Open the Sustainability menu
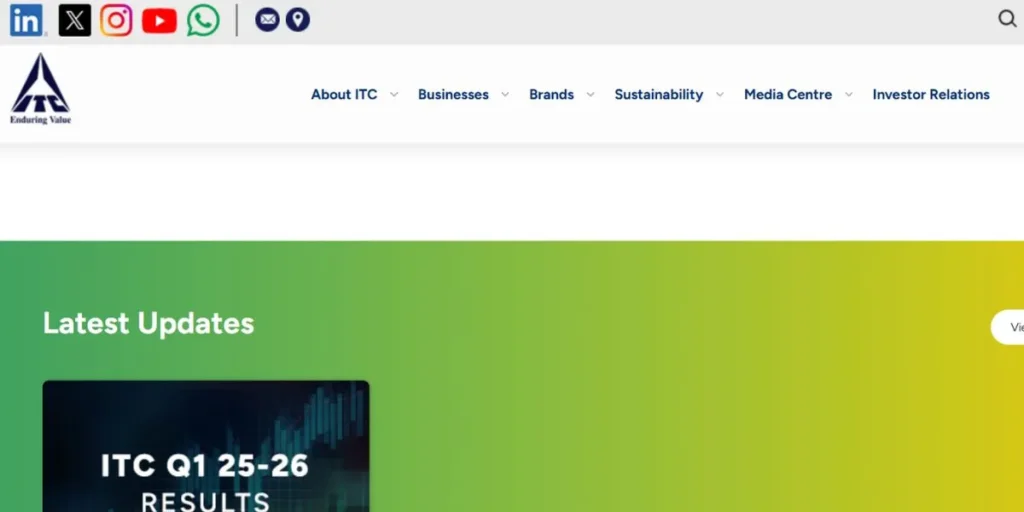 (659, 95)
